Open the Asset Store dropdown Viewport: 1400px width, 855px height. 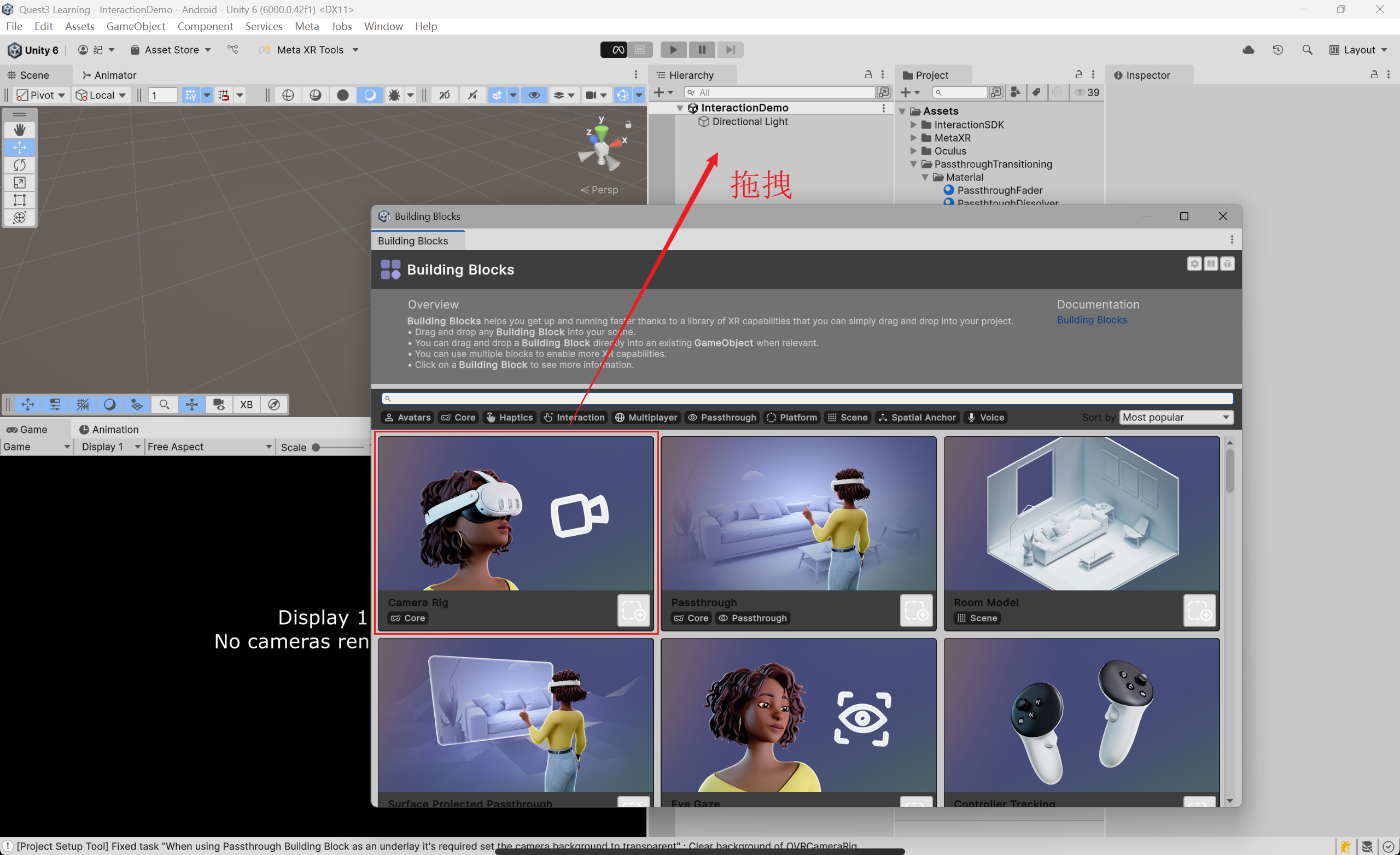coord(171,50)
